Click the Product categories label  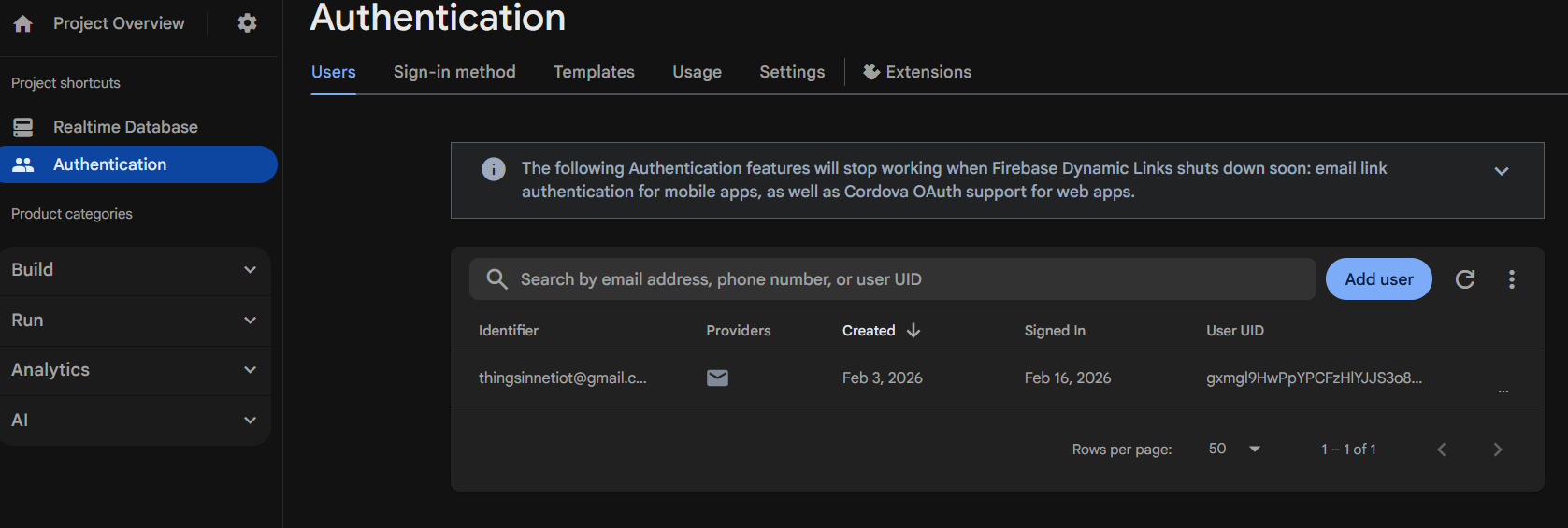tap(72, 214)
